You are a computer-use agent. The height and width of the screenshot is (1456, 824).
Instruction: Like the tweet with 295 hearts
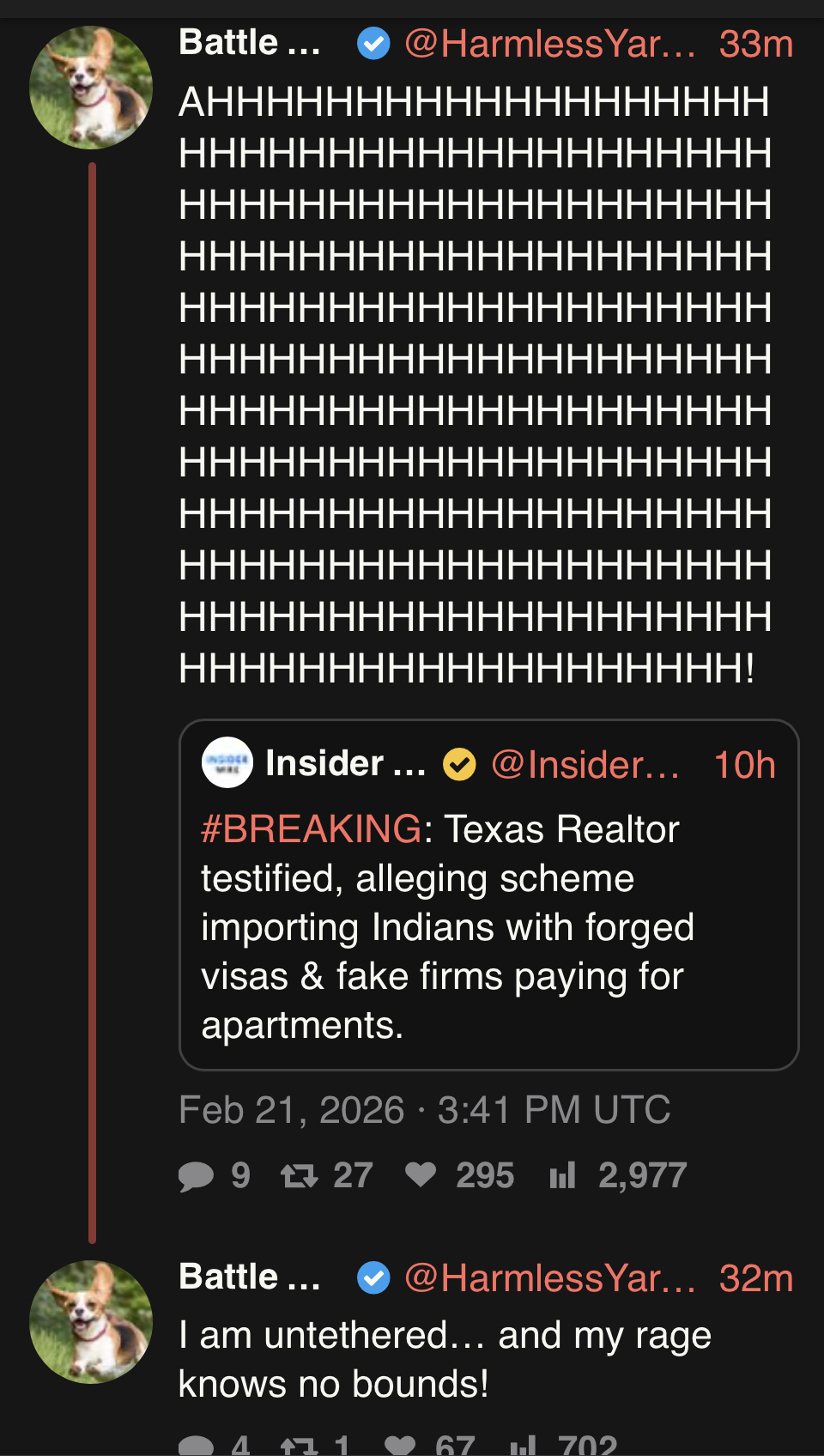pyautogui.click(x=421, y=1174)
